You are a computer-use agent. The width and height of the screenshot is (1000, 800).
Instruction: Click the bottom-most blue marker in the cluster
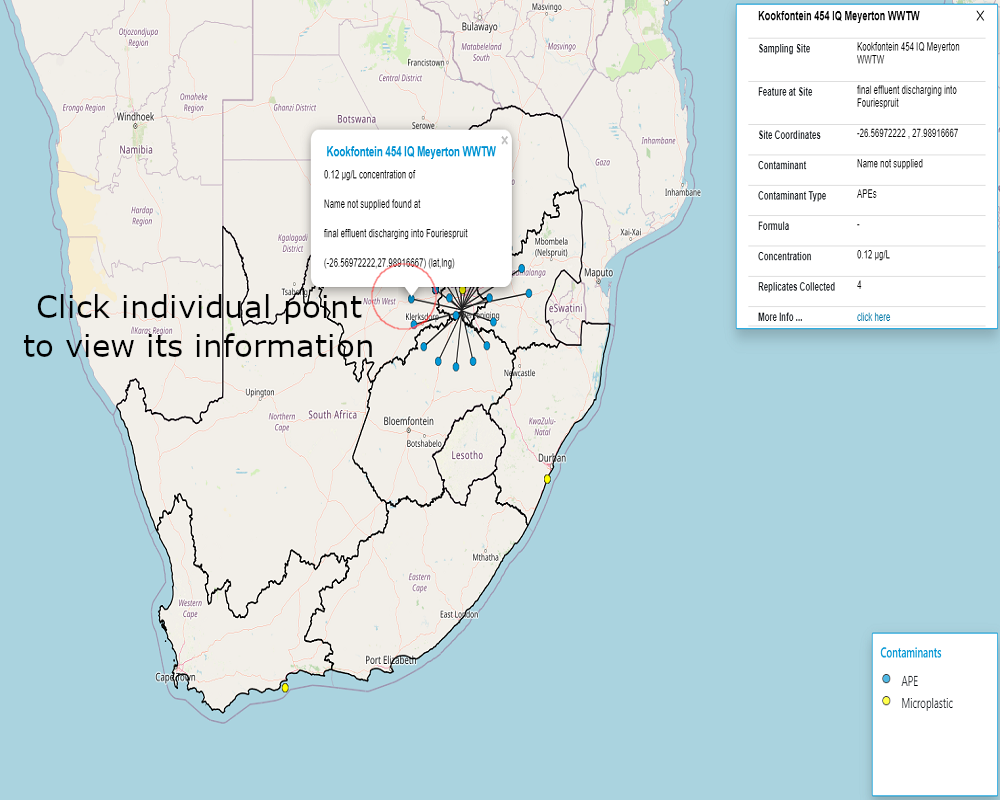[456, 367]
